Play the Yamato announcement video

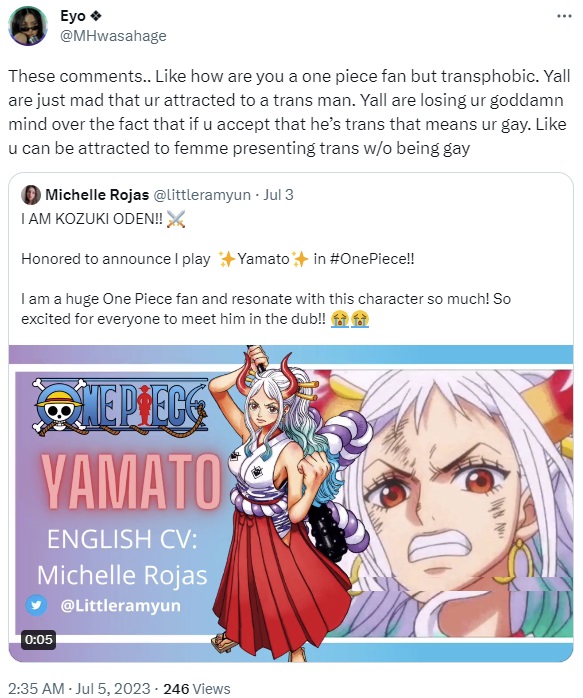point(291,503)
